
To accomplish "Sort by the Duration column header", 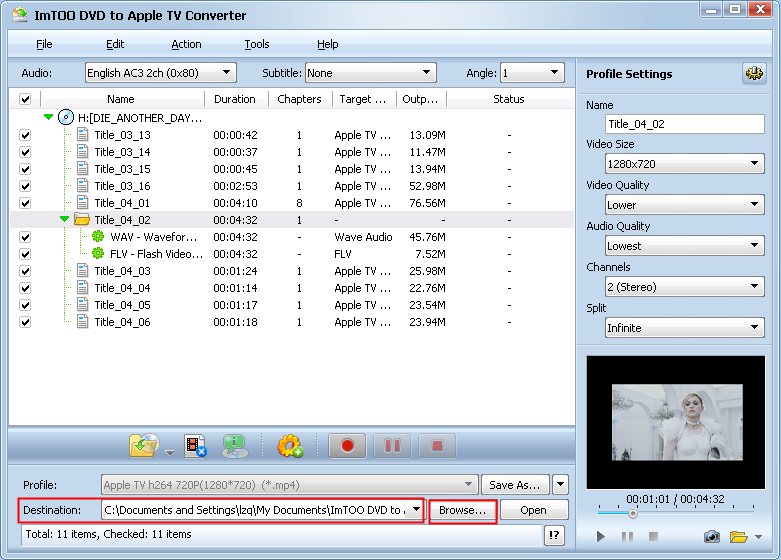I will [235, 99].
